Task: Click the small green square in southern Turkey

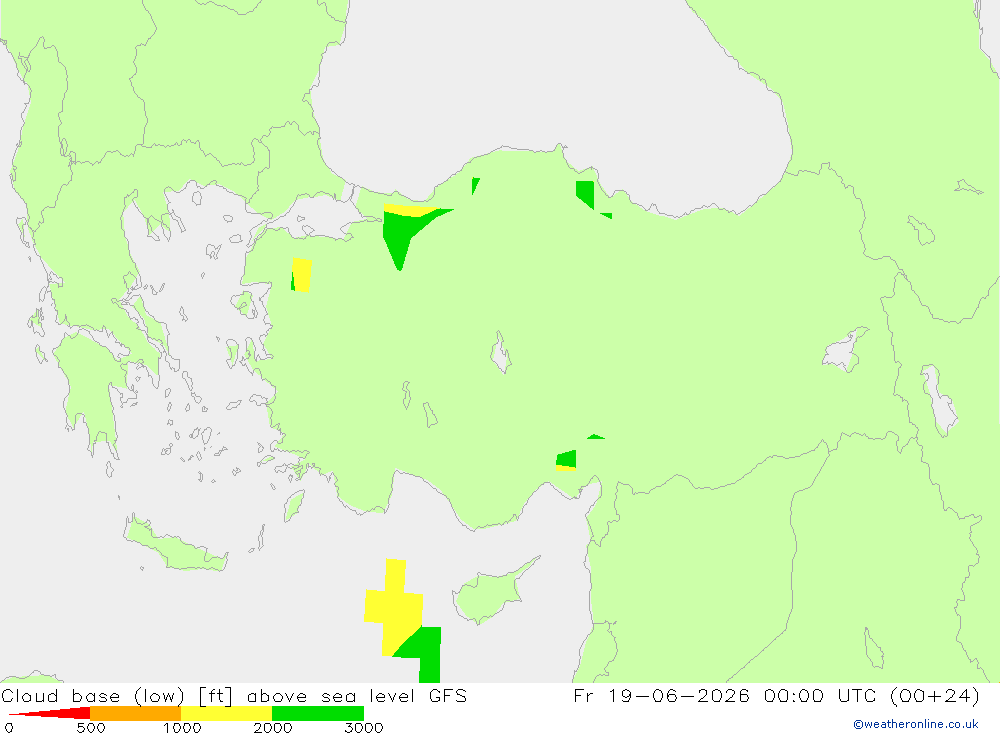Action: coord(566,459)
